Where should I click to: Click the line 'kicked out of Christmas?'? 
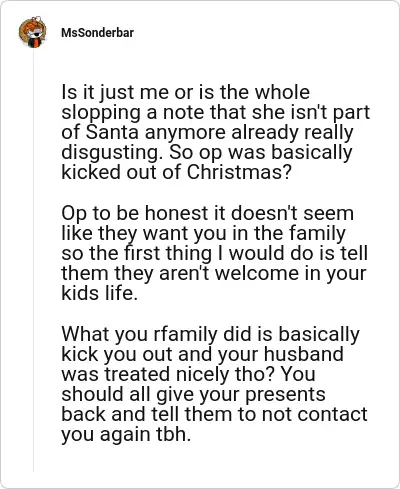tap(177, 172)
